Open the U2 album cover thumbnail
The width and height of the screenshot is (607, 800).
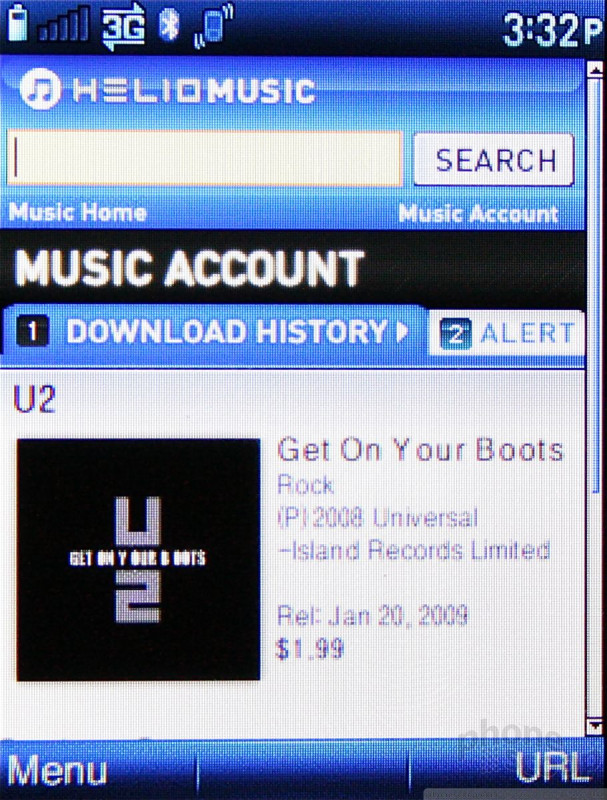[x=138, y=560]
